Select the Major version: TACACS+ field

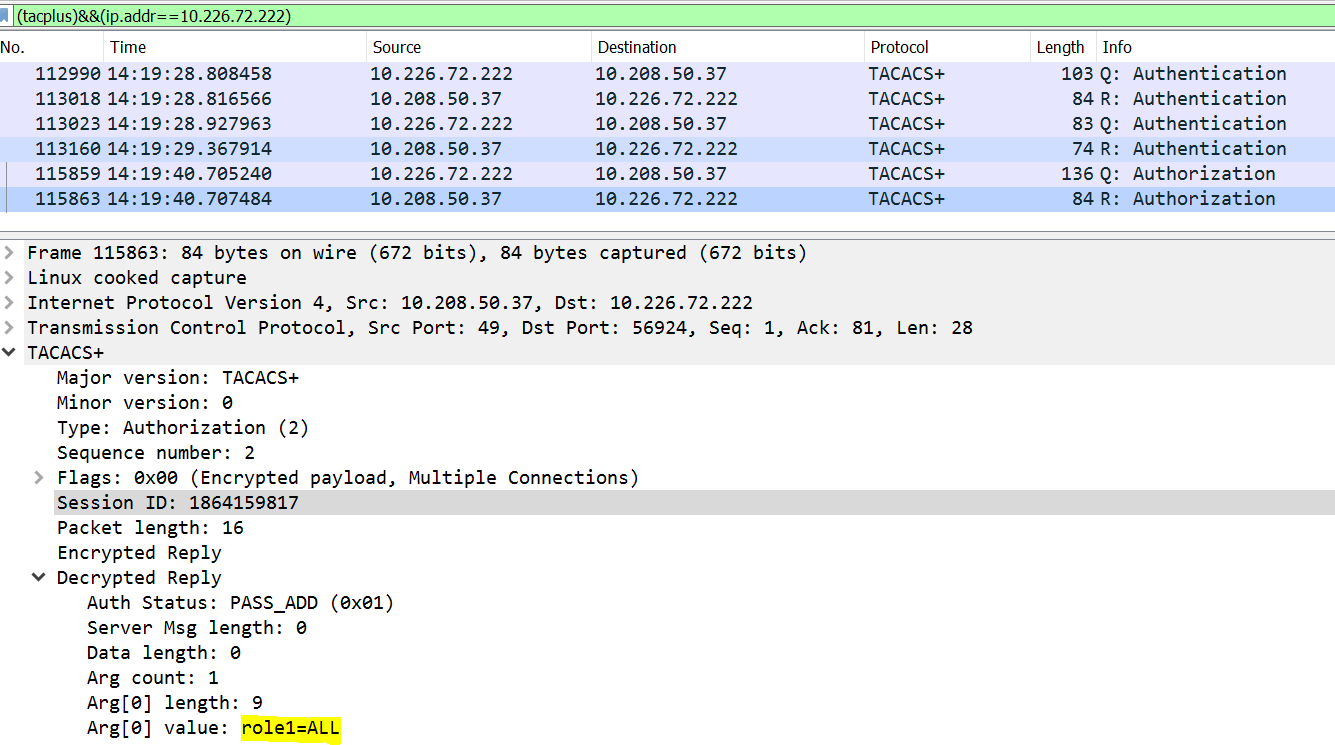pyautogui.click(x=178, y=378)
